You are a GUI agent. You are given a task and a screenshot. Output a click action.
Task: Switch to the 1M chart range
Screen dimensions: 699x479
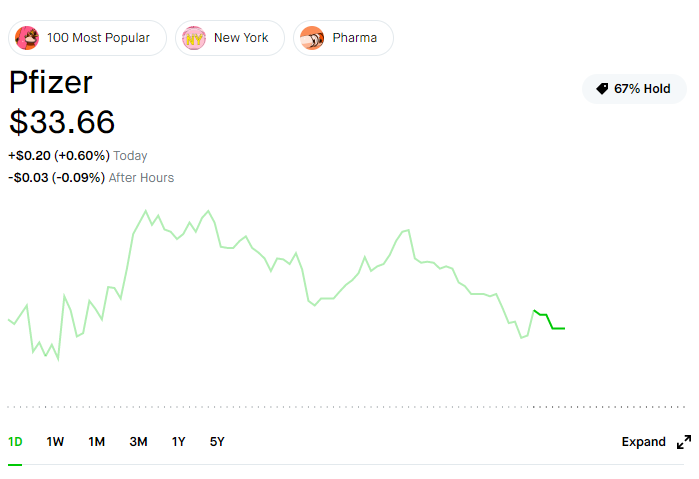[x=97, y=442]
